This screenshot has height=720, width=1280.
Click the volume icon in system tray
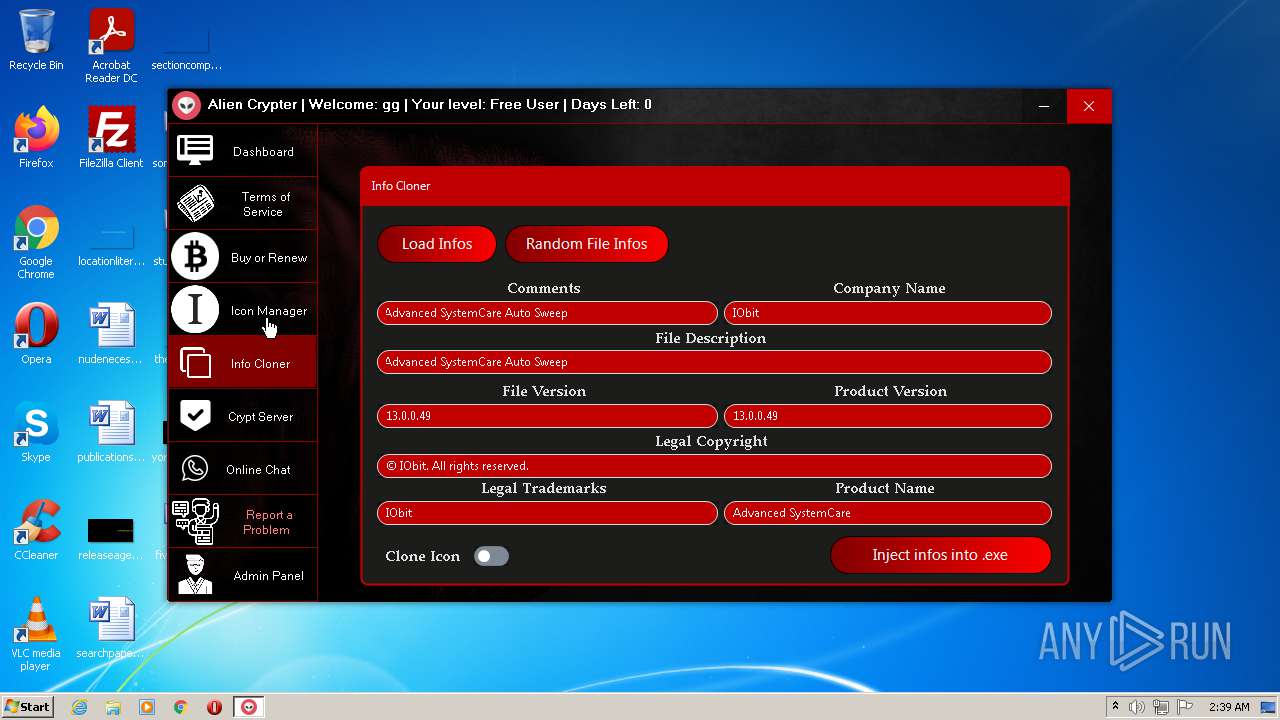[1137, 707]
